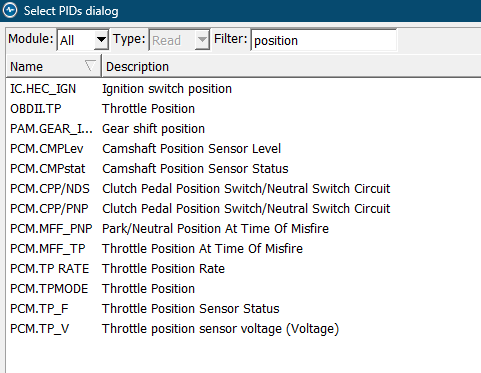
Task: Select the PCM.TP_V row
Action: point(243,329)
